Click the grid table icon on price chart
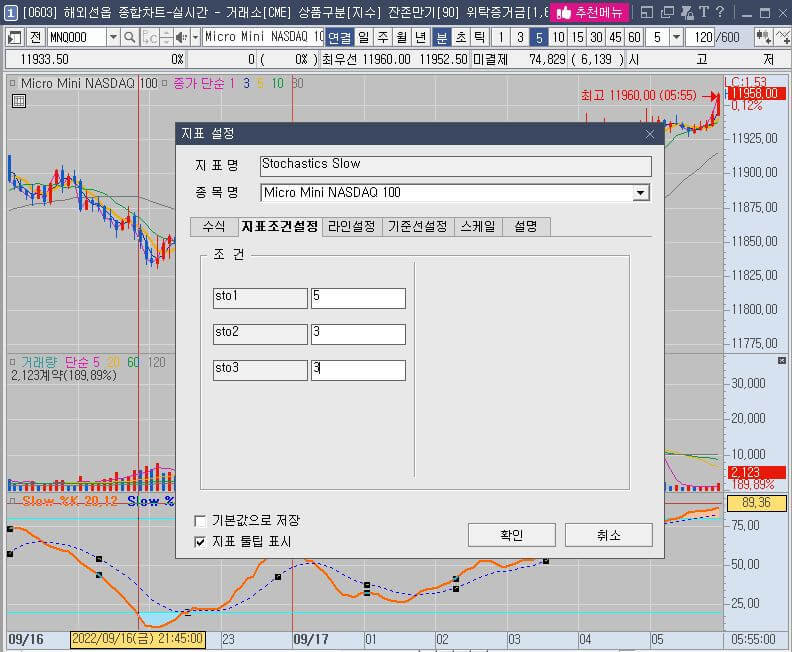Screen dimensions: 792x652 click(x=19, y=101)
